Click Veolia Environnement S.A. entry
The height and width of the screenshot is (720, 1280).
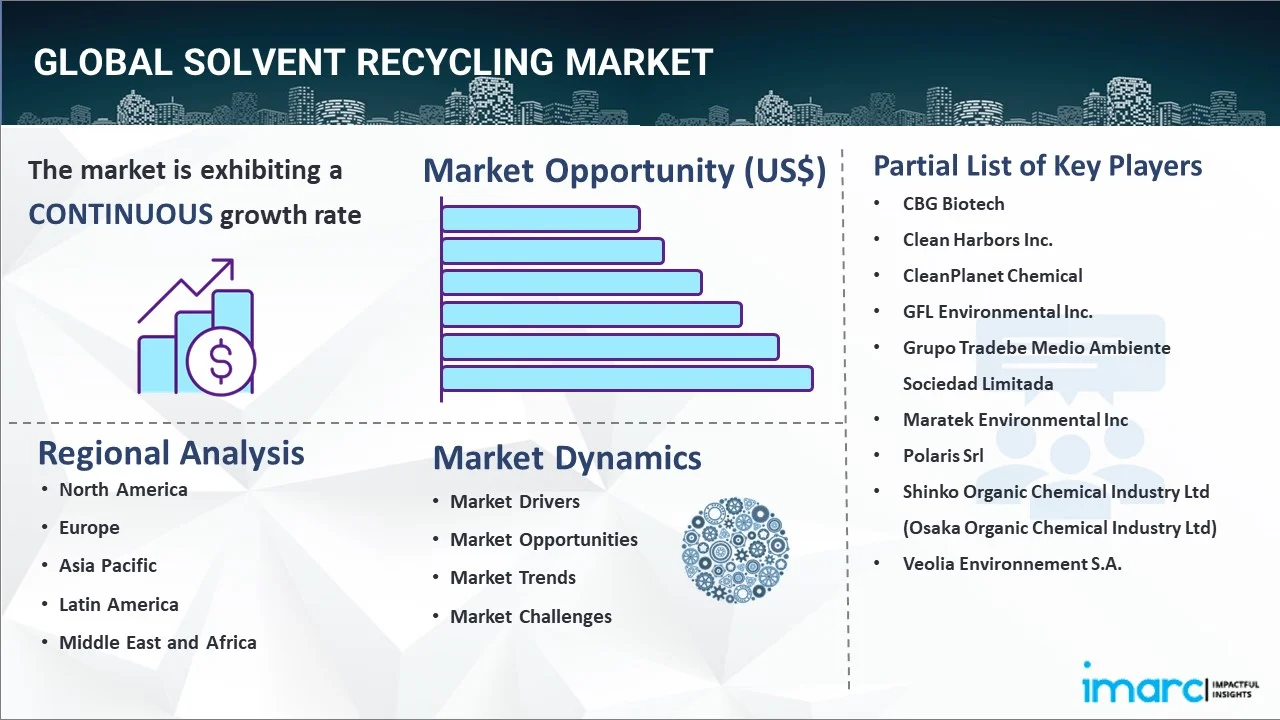tap(1012, 563)
